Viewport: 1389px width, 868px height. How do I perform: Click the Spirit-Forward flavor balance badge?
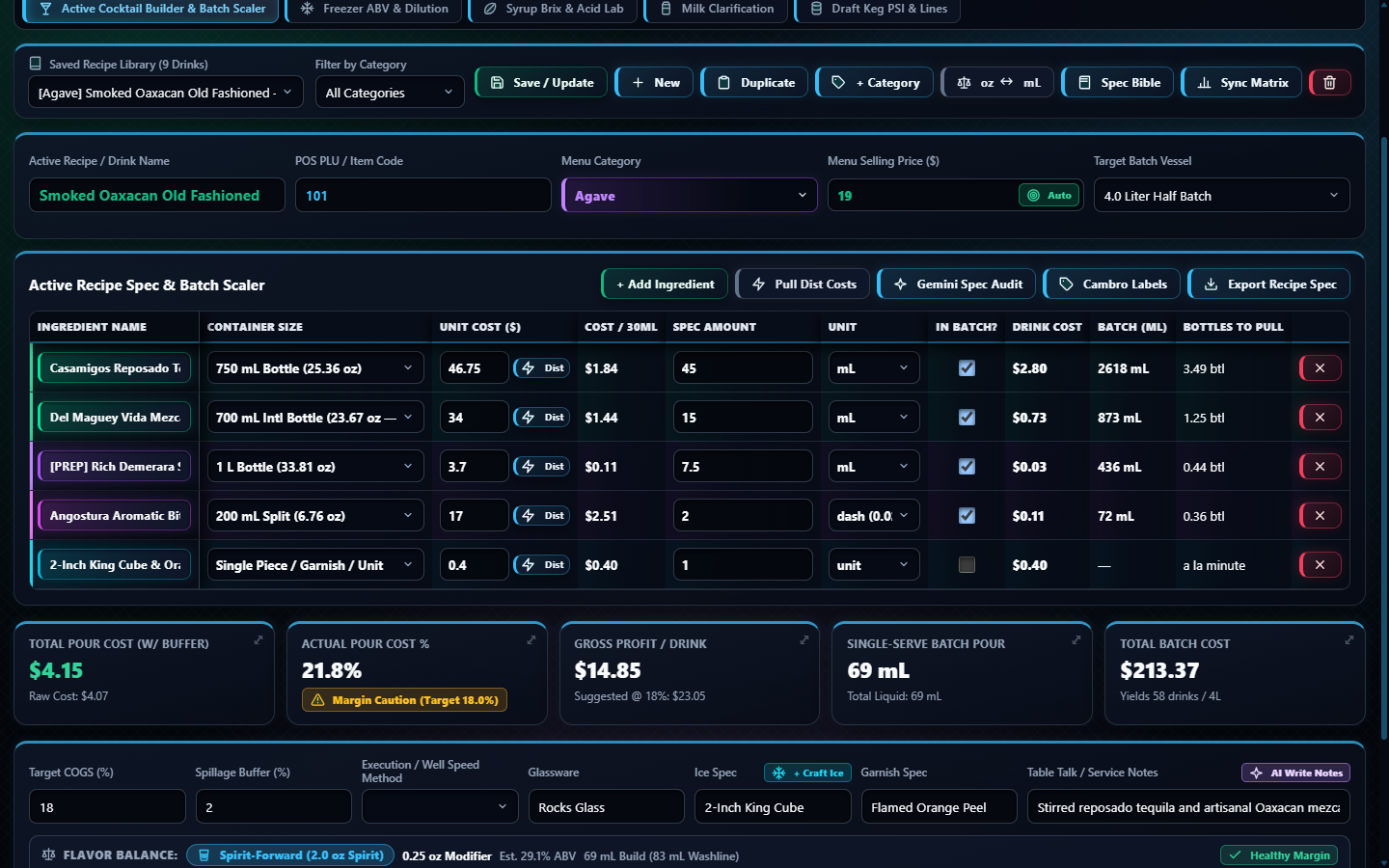pyautogui.click(x=289, y=855)
